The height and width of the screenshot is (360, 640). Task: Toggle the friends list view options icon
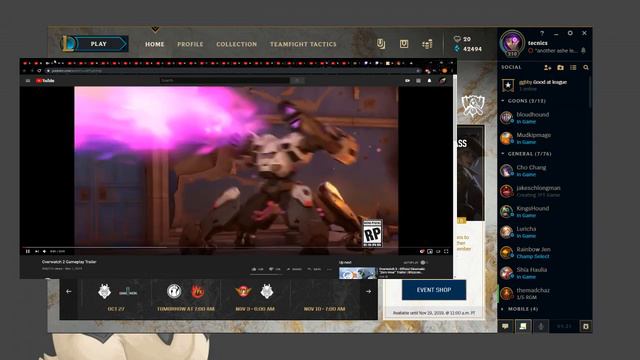point(573,67)
